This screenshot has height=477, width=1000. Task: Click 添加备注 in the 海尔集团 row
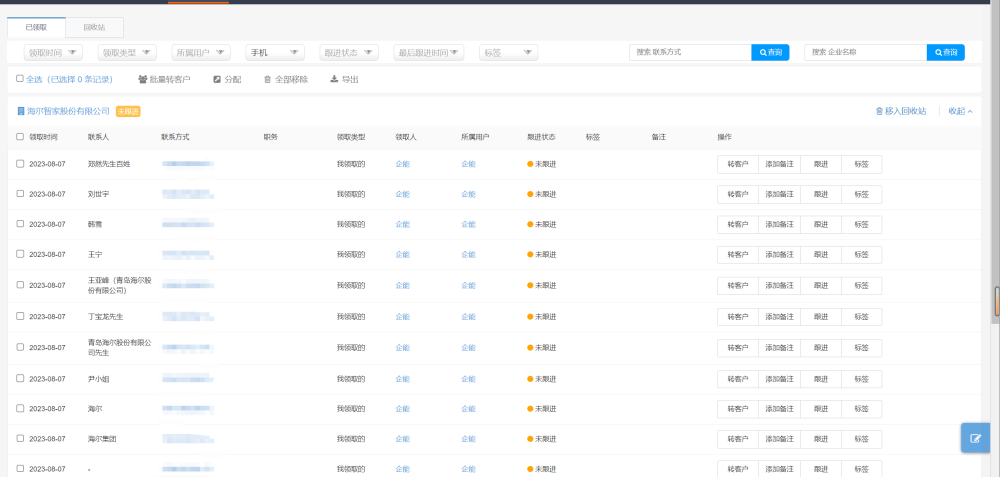point(779,439)
